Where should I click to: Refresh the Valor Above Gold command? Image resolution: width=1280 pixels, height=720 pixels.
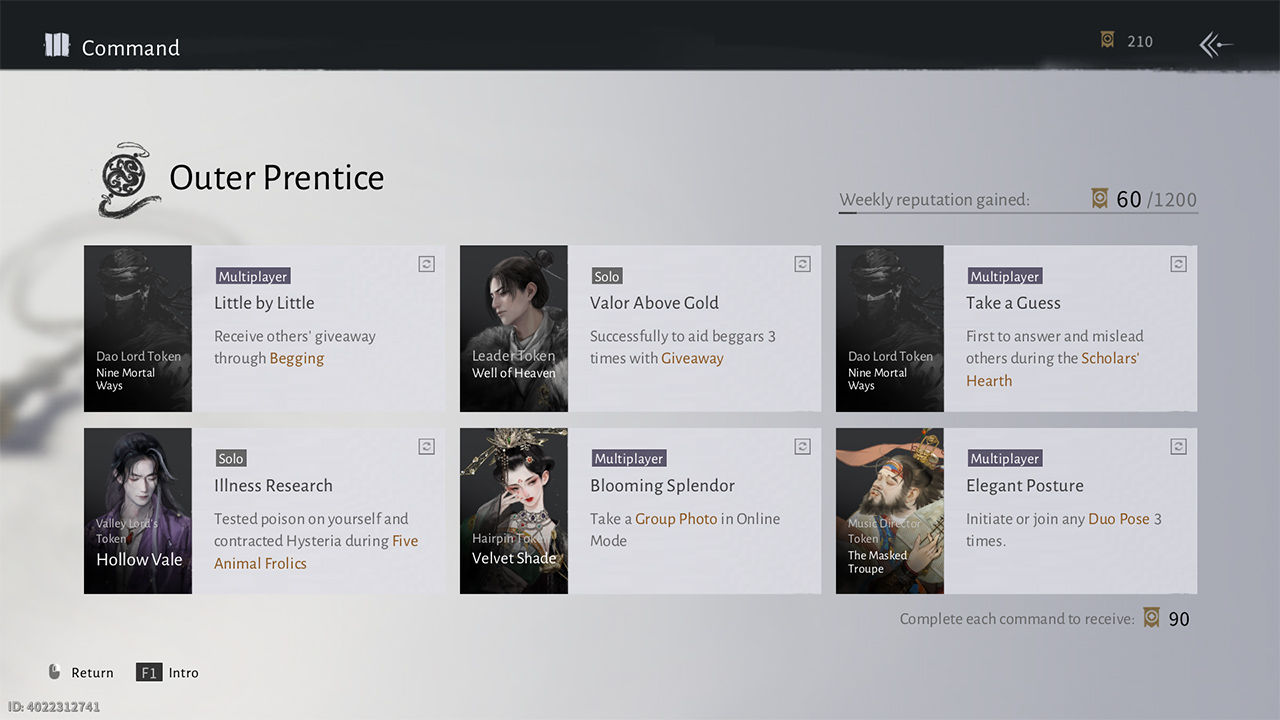[x=802, y=264]
